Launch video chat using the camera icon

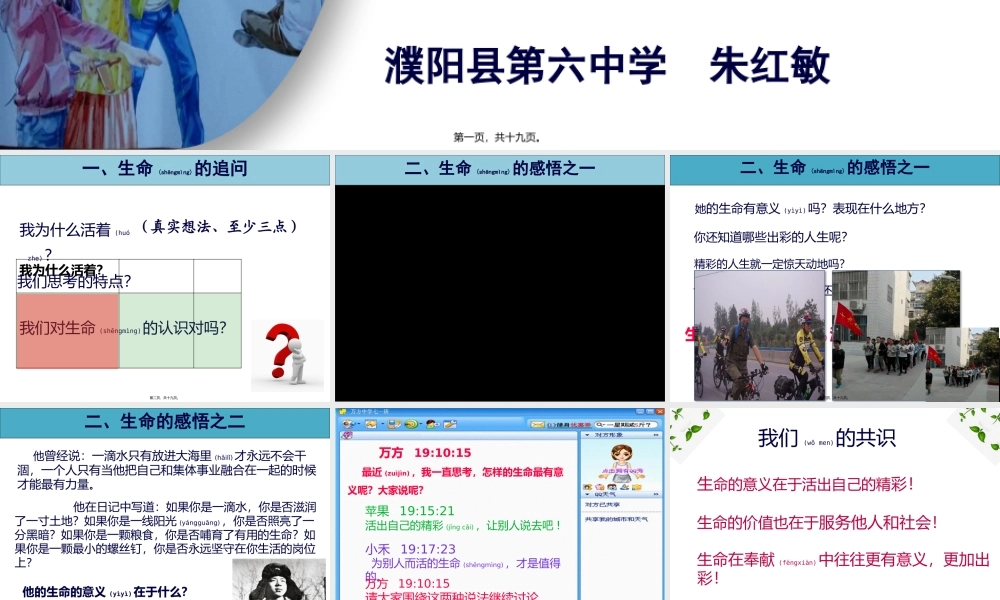coord(430,424)
